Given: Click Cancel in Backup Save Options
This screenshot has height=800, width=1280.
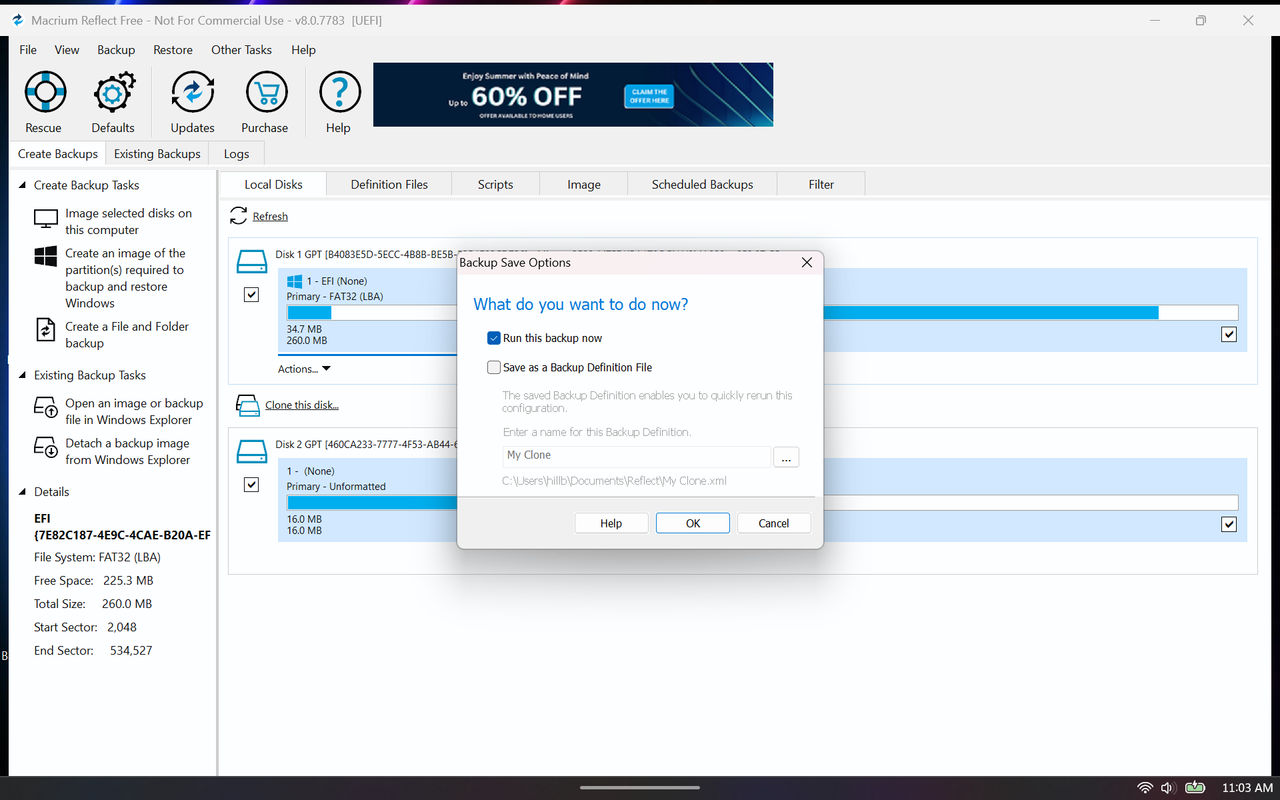Looking at the screenshot, I should coord(774,523).
